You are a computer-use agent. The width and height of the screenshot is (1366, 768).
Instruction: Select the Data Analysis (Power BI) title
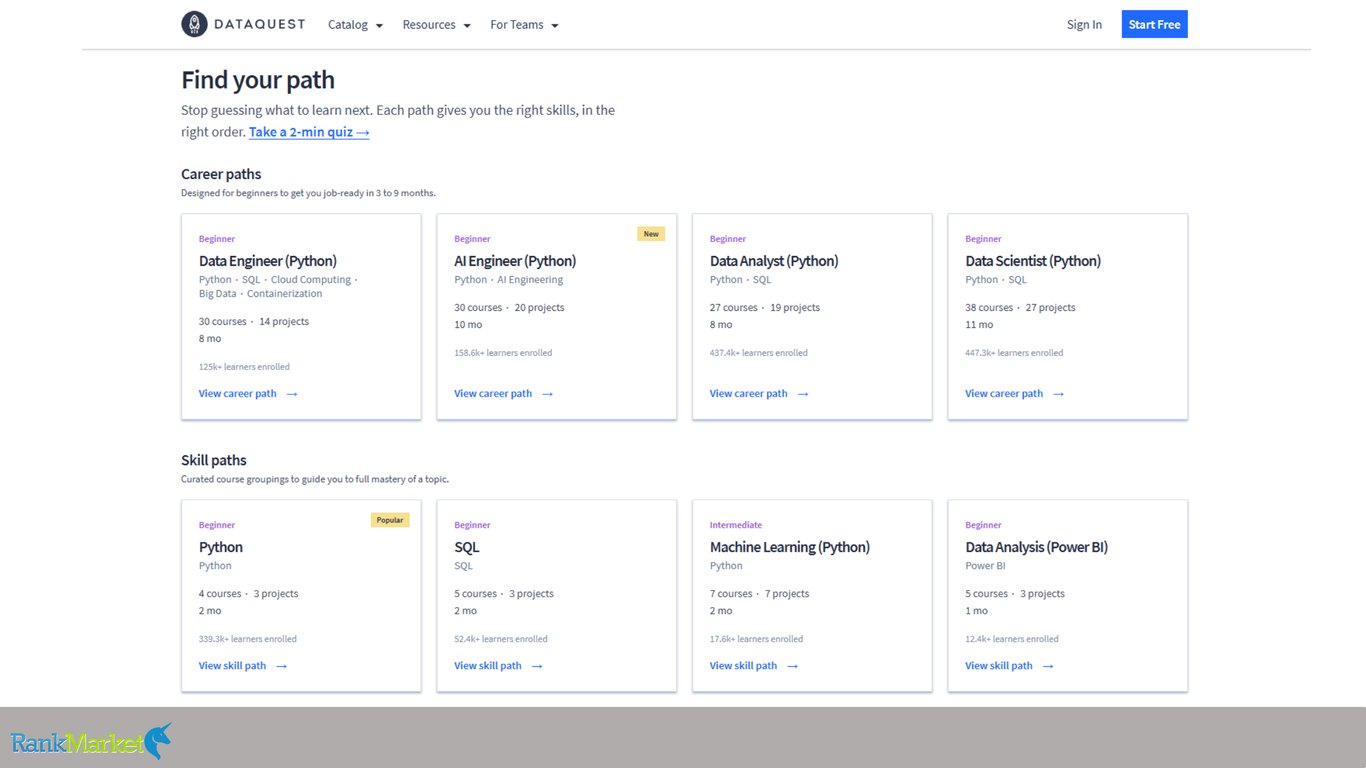(x=1036, y=547)
